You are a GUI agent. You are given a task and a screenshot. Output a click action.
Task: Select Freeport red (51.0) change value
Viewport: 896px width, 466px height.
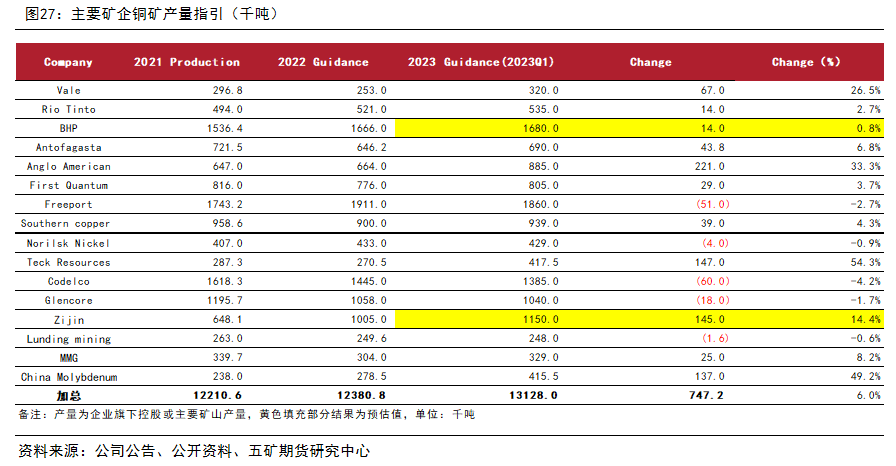pos(713,204)
